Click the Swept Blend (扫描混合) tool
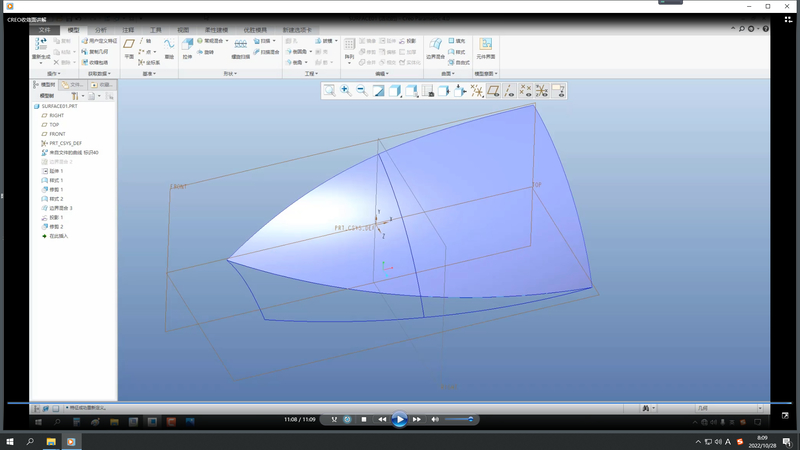The height and width of the screenshot is (450, 800). click(x=266, y=52)
